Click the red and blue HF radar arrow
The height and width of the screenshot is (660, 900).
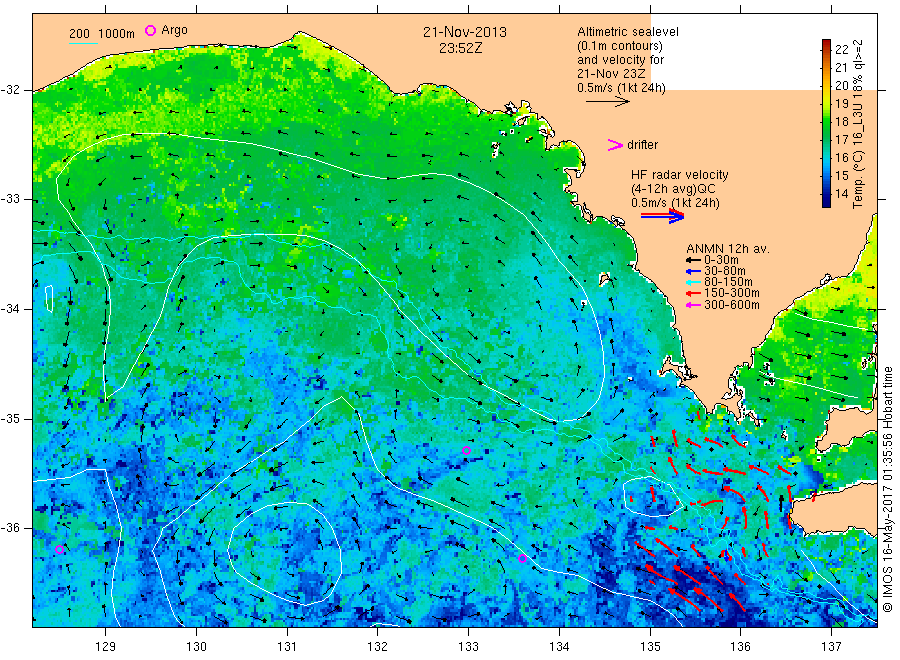662,216
